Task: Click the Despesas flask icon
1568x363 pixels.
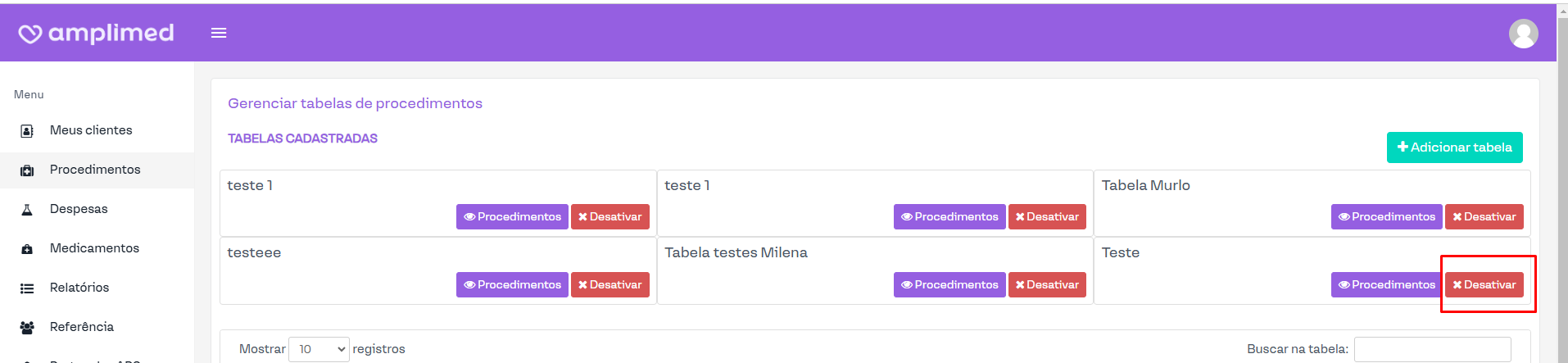Action: pos(27,210)
